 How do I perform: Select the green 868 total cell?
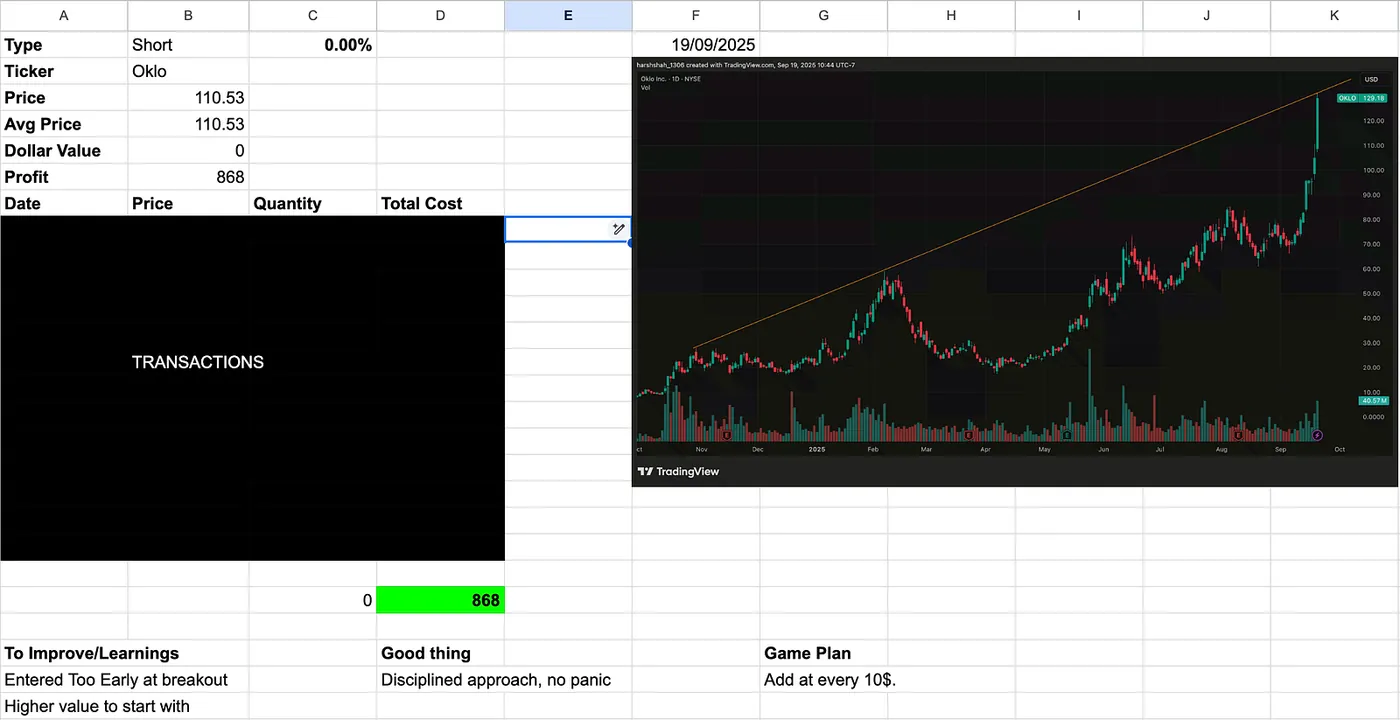(441, 600)
